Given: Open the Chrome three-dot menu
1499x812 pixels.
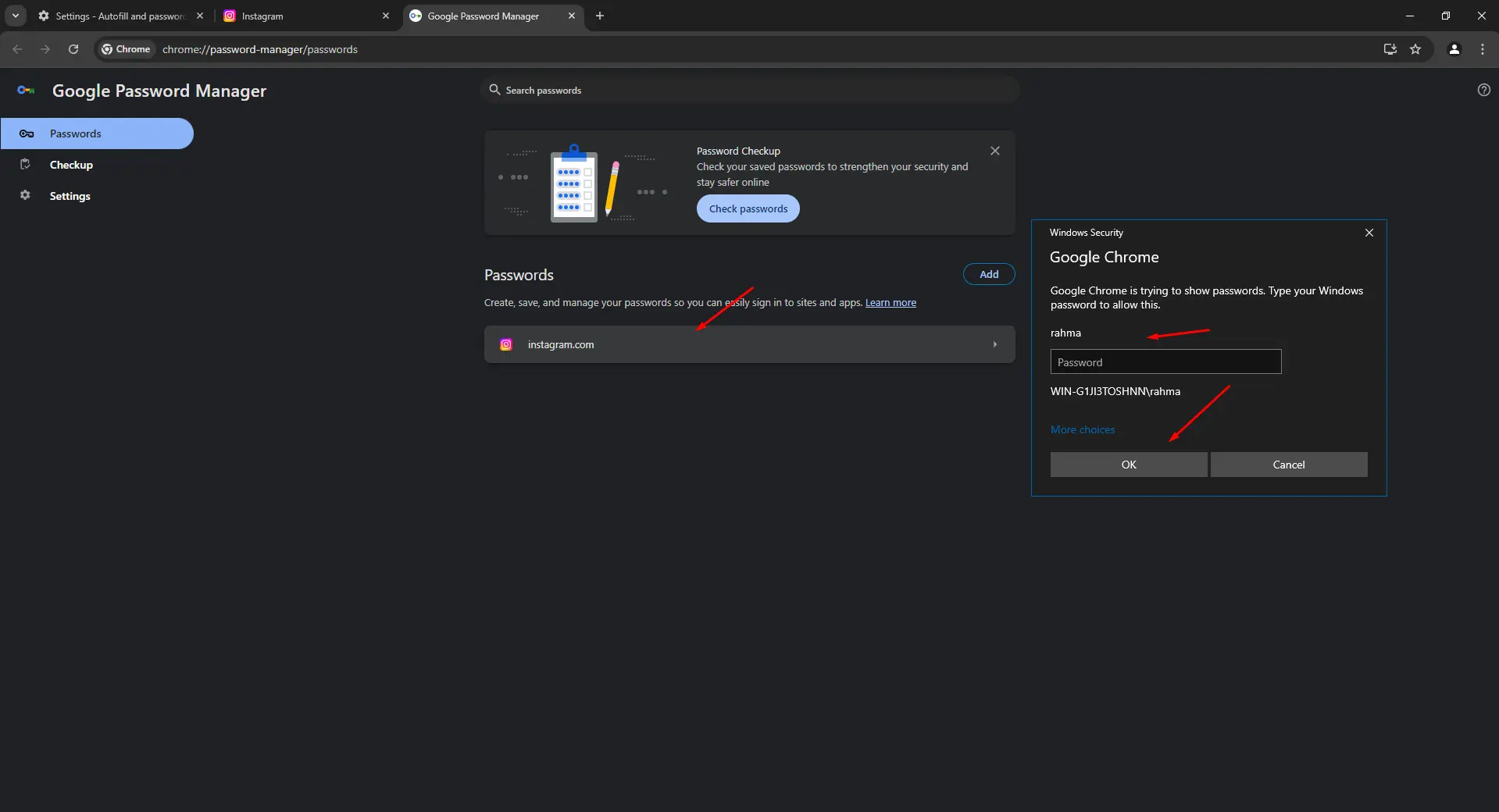Looking at the screenshot, I should (1483, 49).
